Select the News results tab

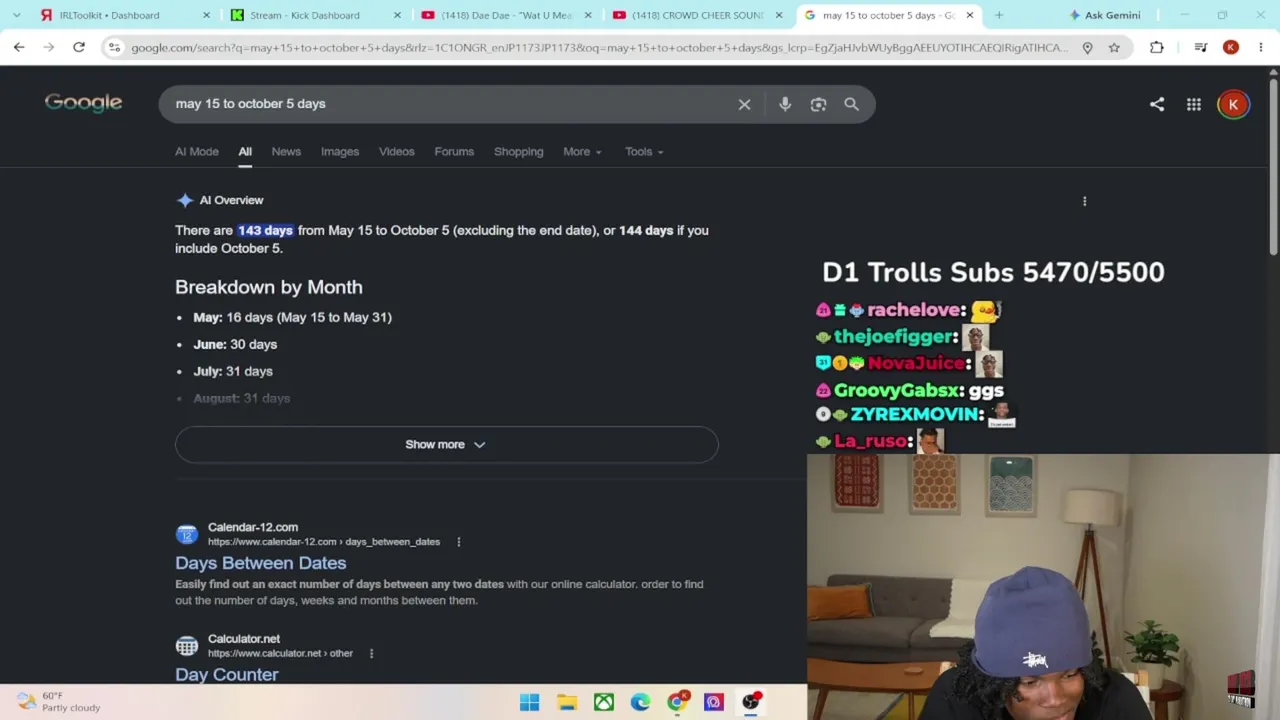[286, 152]
